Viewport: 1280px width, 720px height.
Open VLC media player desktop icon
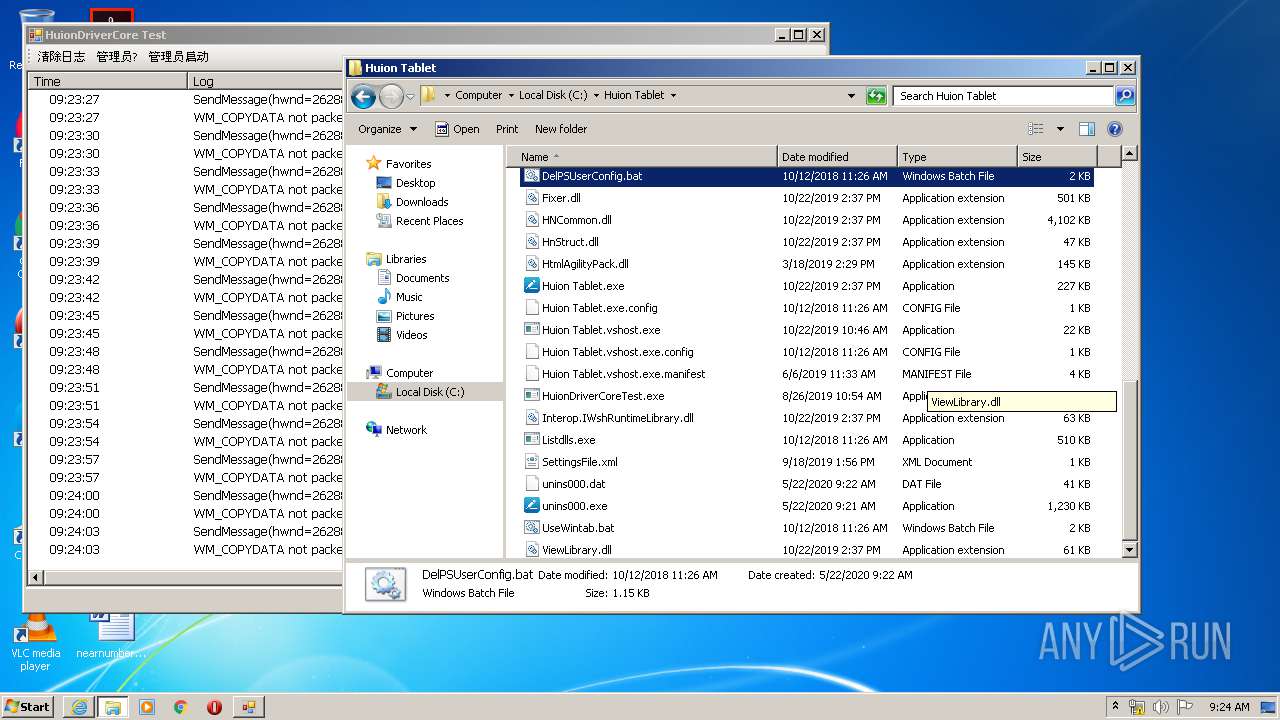click(35, 640)
